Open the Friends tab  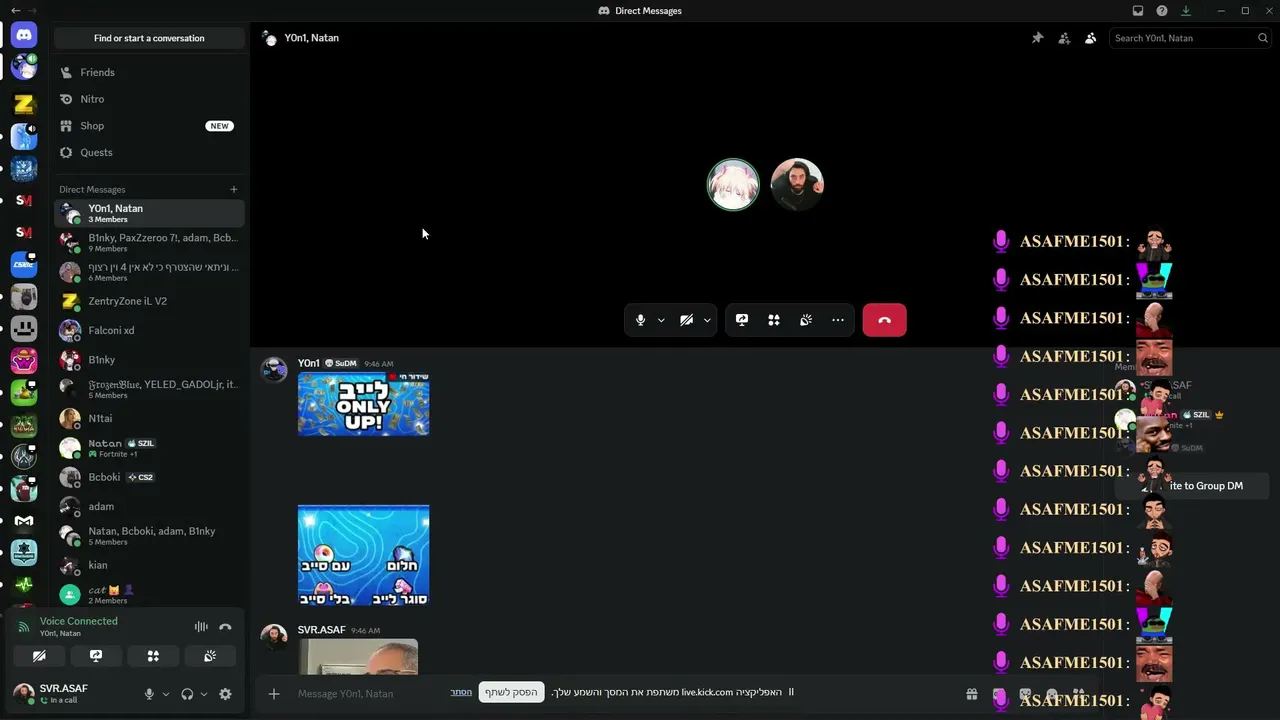click(x=149, y=72)
